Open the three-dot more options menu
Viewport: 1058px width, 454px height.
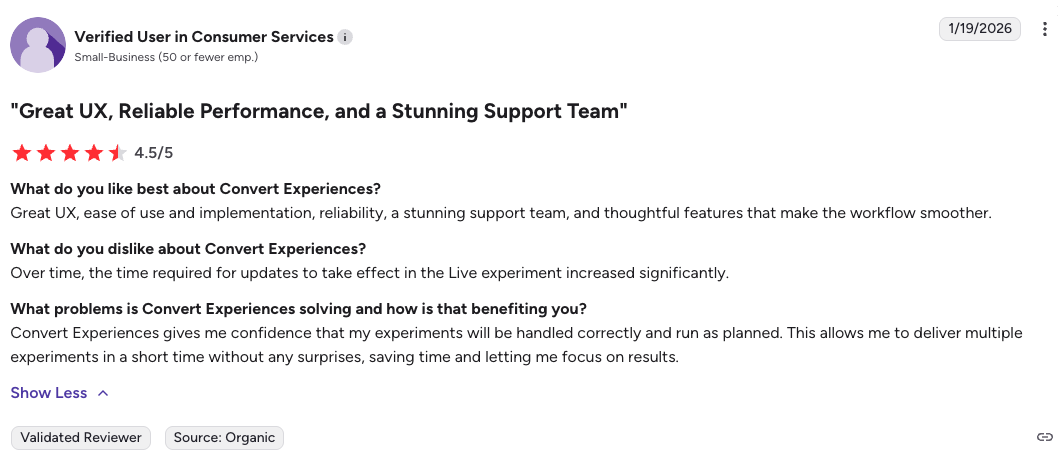[x=1045, y=29]
